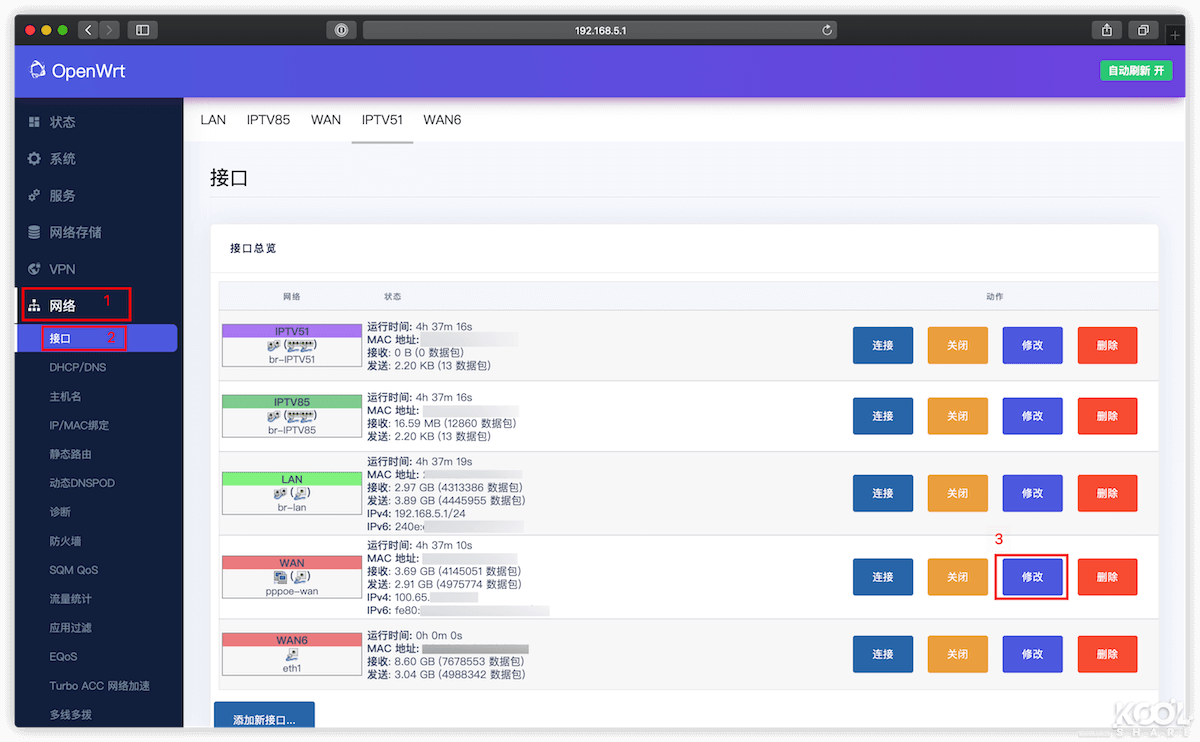Click the Safari sidebar toggle icon
The image size is (1200, 742).
[142, 29]
